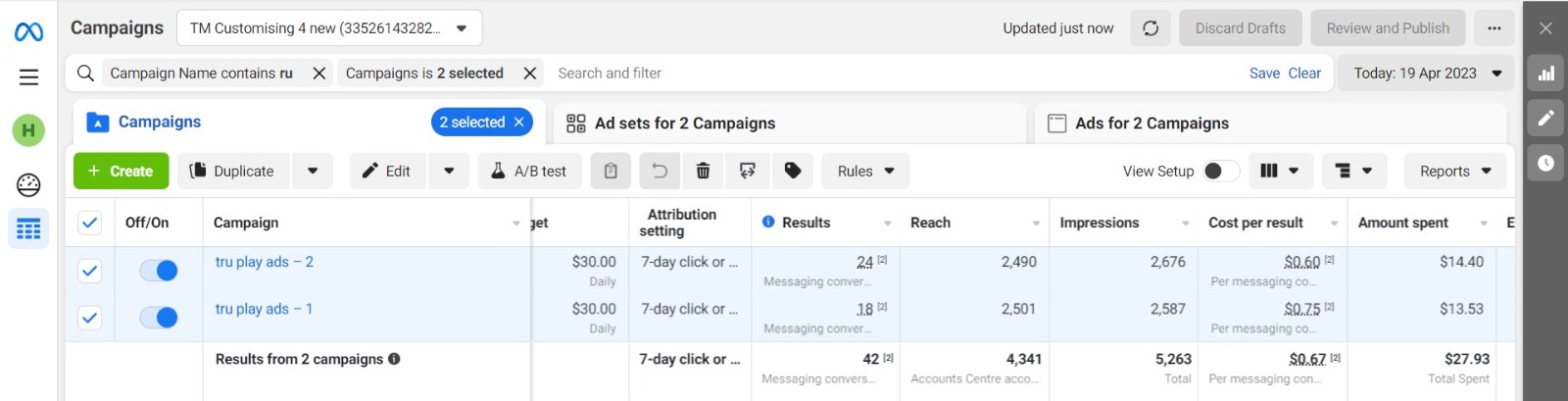Enable the View Setup toggle

point(1220,171)
